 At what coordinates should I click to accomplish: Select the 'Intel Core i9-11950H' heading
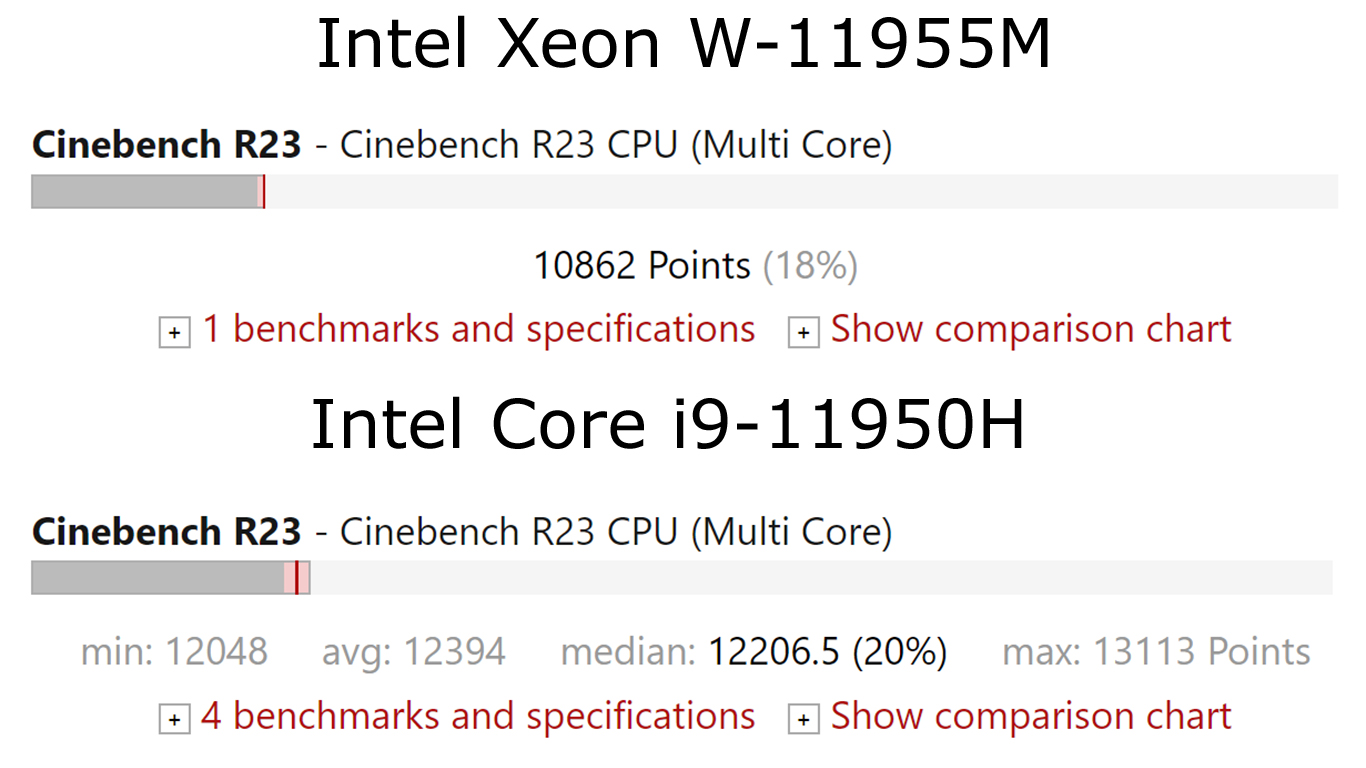[669, 424]
